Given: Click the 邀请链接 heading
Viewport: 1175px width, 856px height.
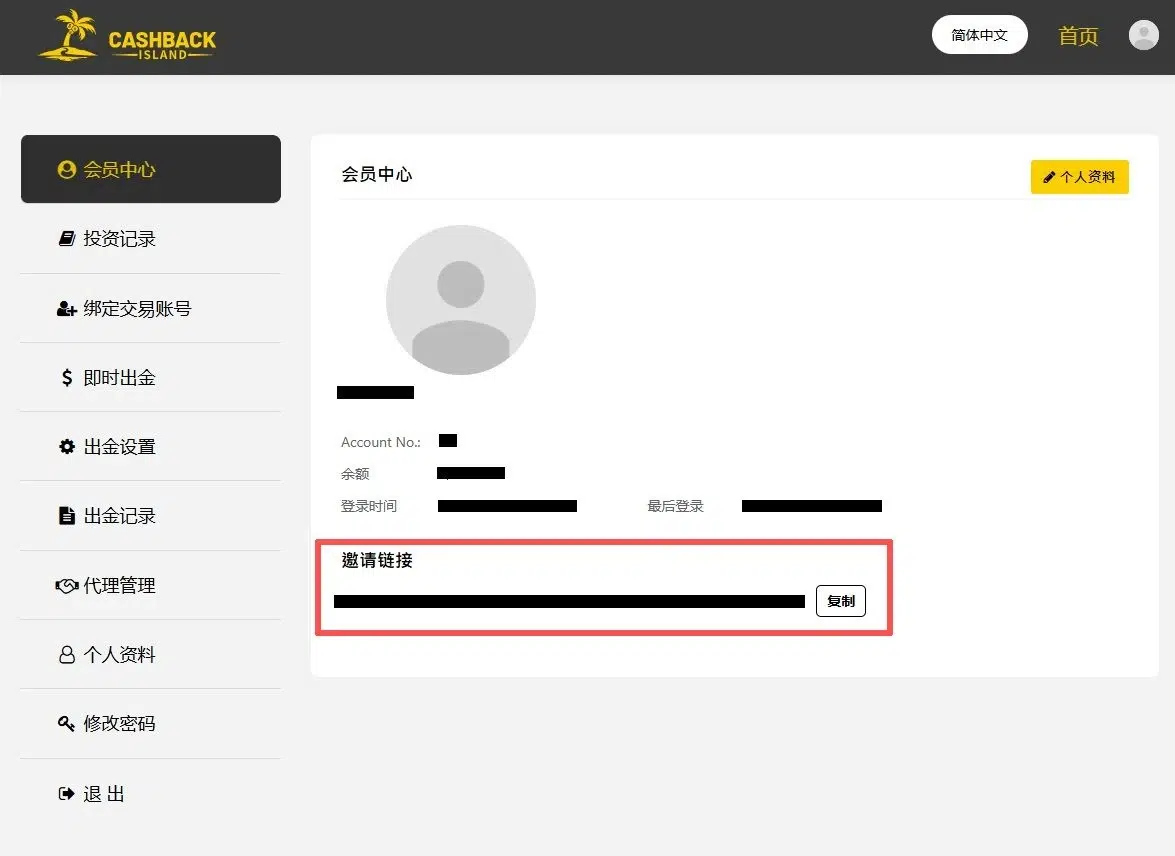Looking at the screenshot, I should click(x=377, y=560).
